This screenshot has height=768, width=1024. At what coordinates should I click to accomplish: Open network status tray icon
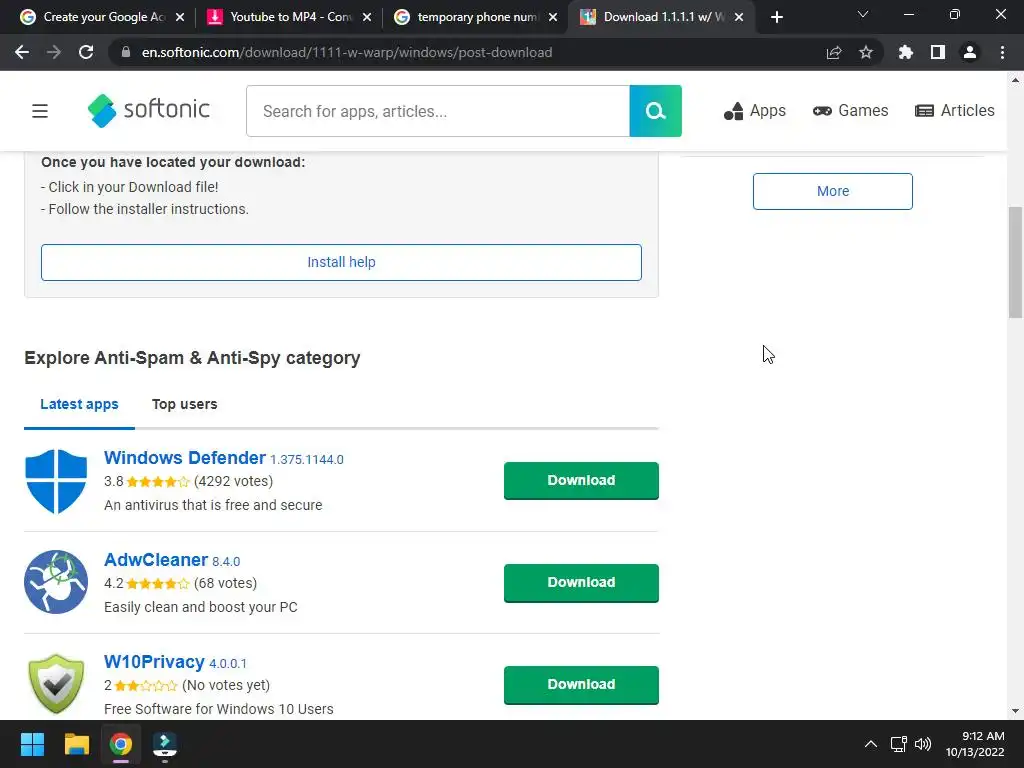(899, 744)
